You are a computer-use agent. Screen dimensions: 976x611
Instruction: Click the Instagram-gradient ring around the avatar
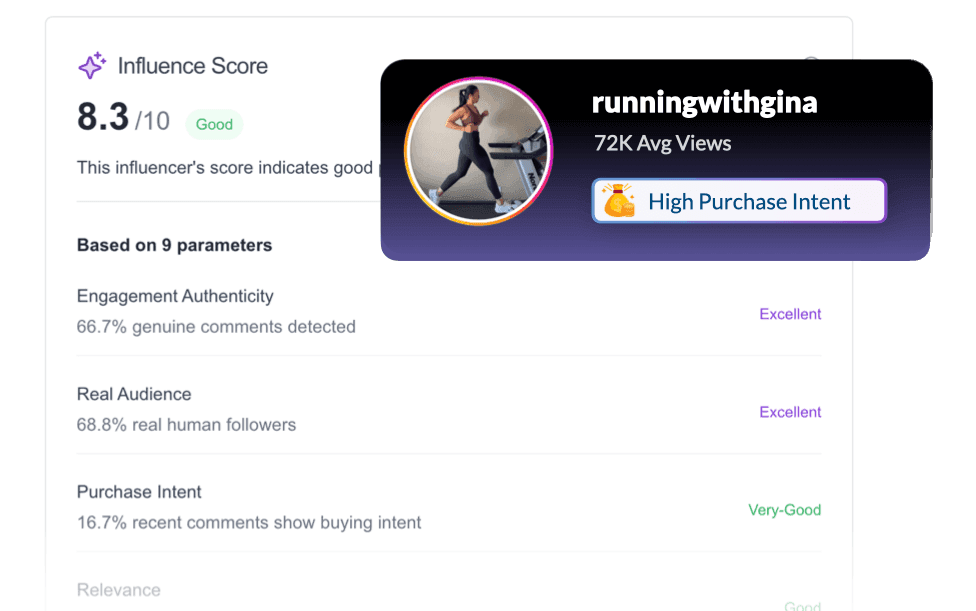click(x=480, y=83)
